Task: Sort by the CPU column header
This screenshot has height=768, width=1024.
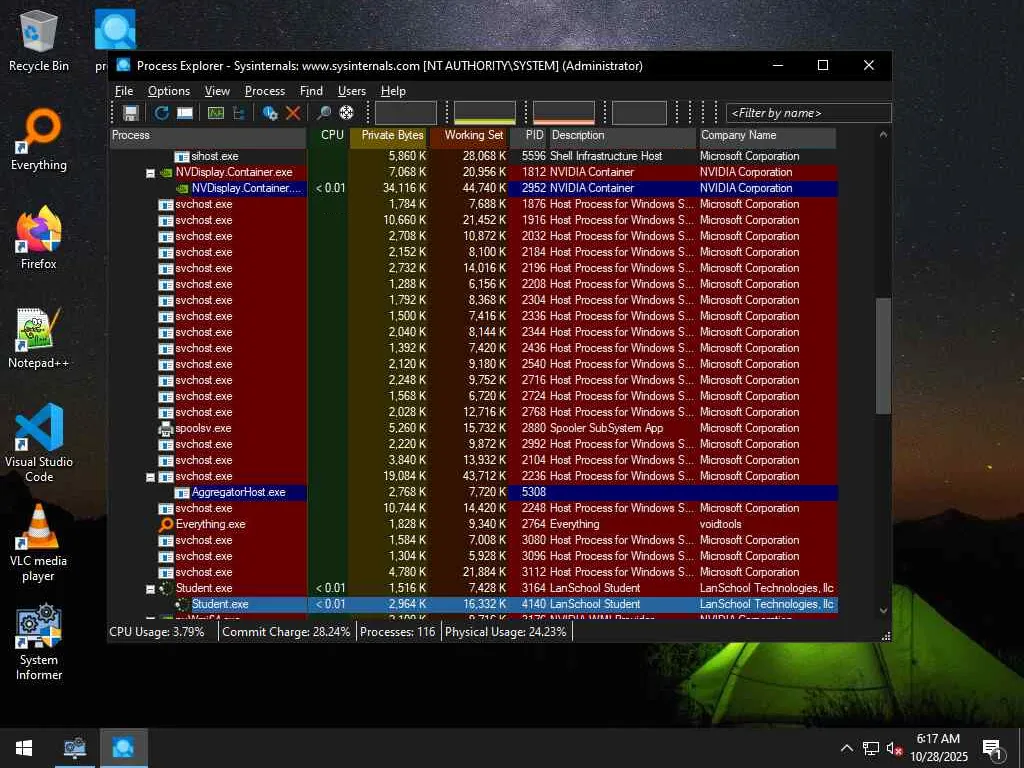Action: point(328,136)
